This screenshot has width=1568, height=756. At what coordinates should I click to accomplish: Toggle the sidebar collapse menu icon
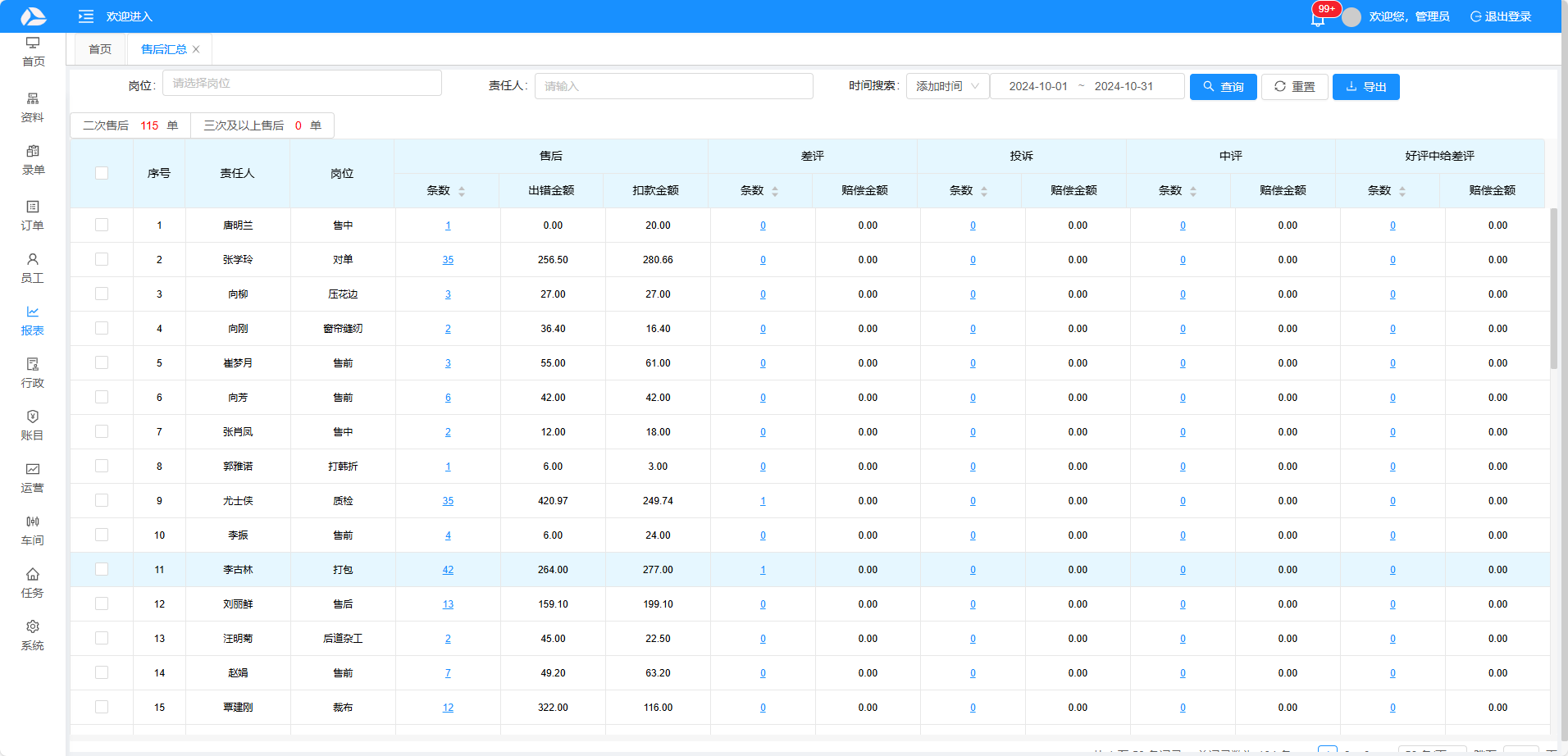tap(85, 16)
